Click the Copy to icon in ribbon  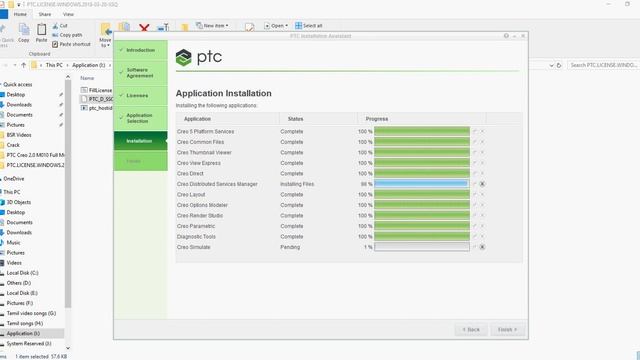pyautogui.click(x=124, y=27)
